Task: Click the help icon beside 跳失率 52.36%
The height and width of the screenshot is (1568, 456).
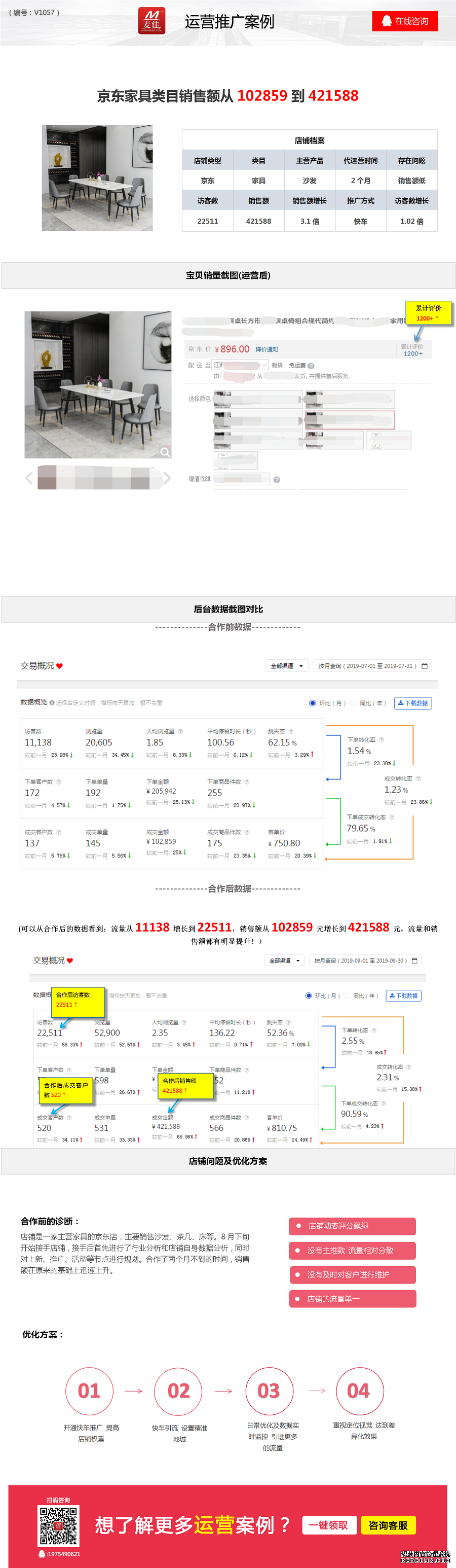Action: click(x=288, y=1023)
